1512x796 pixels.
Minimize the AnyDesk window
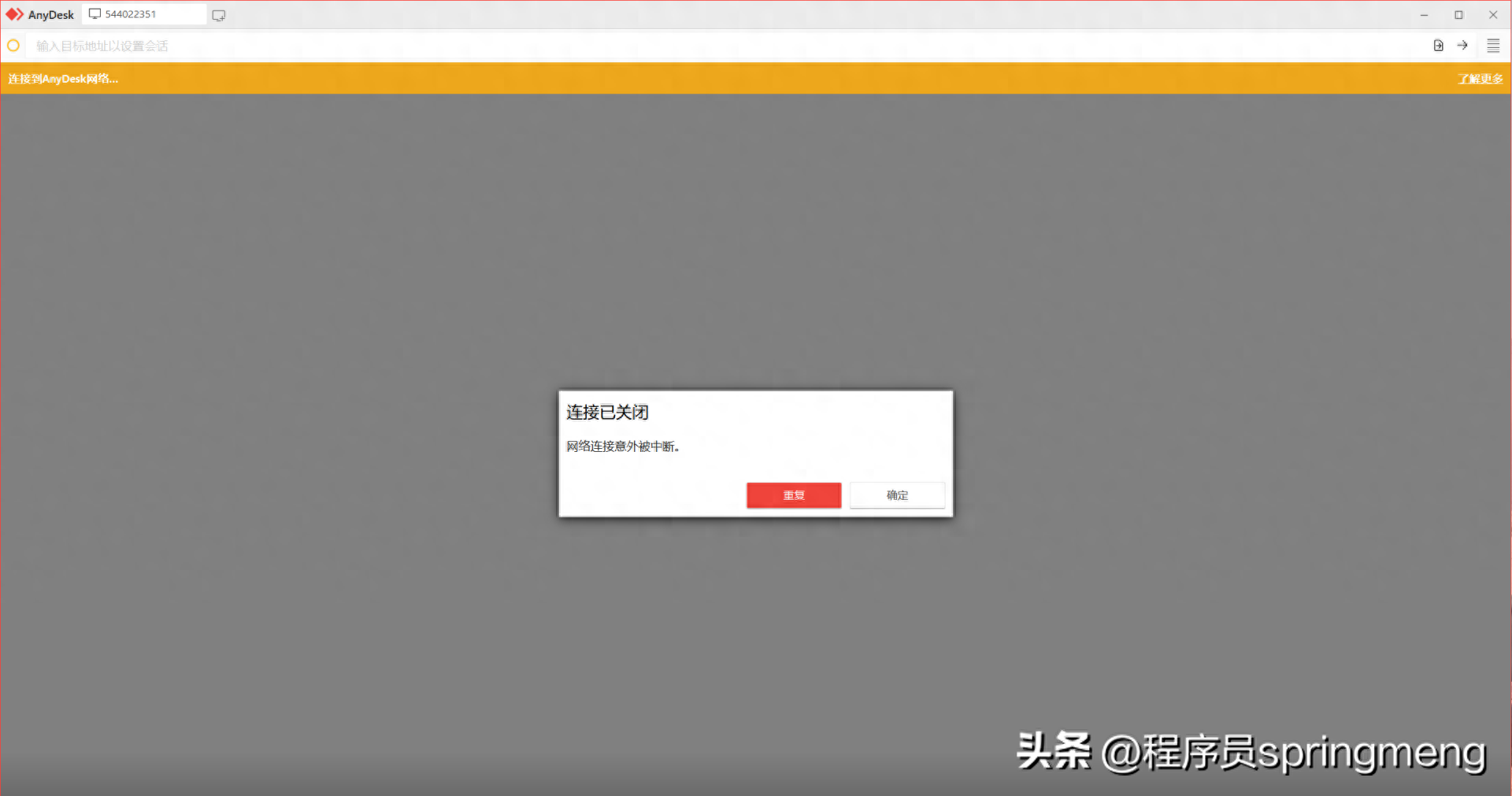tap(1424, 15)
